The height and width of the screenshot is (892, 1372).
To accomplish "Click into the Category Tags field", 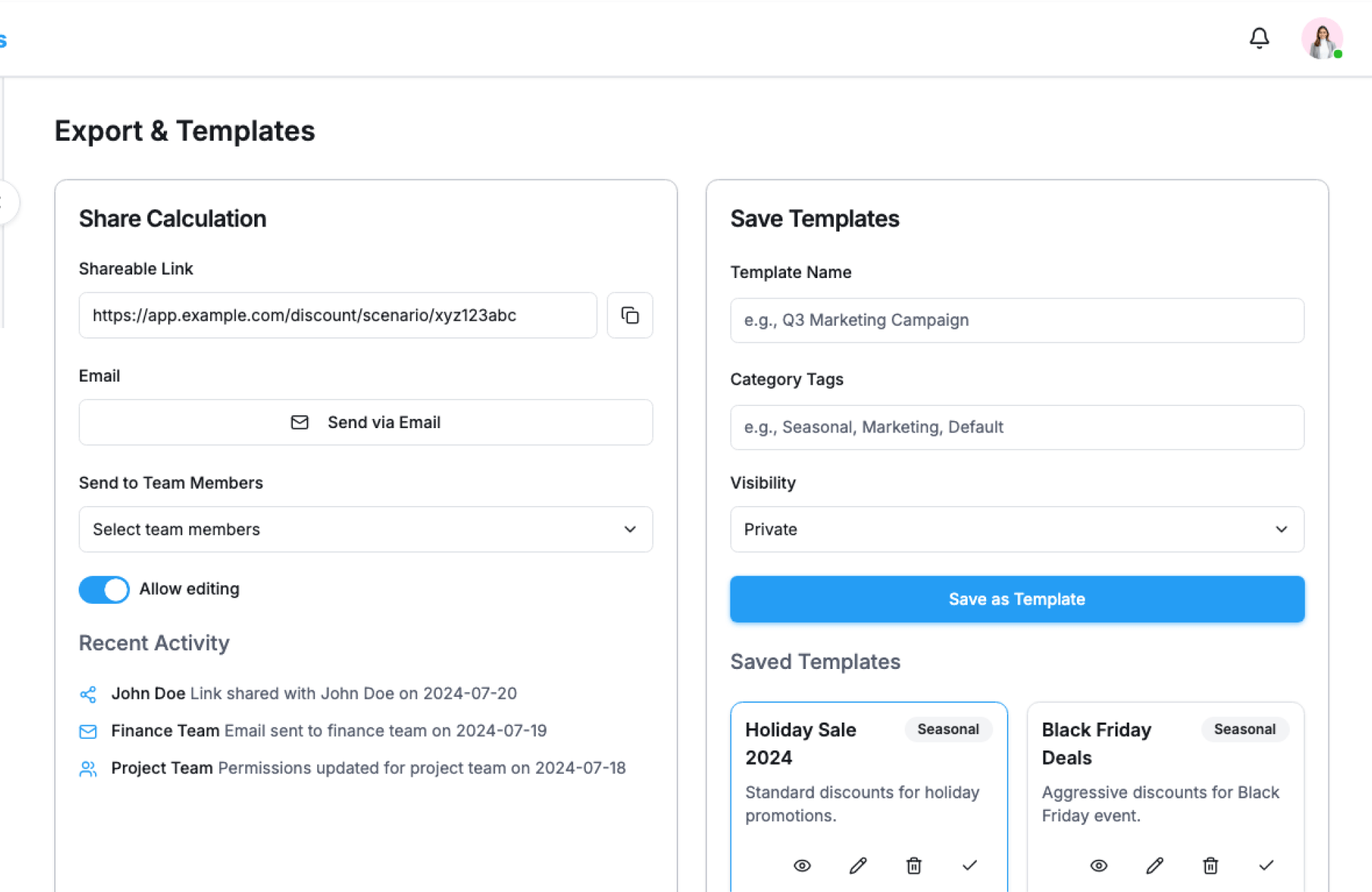I will click(x=1017, y=427).
